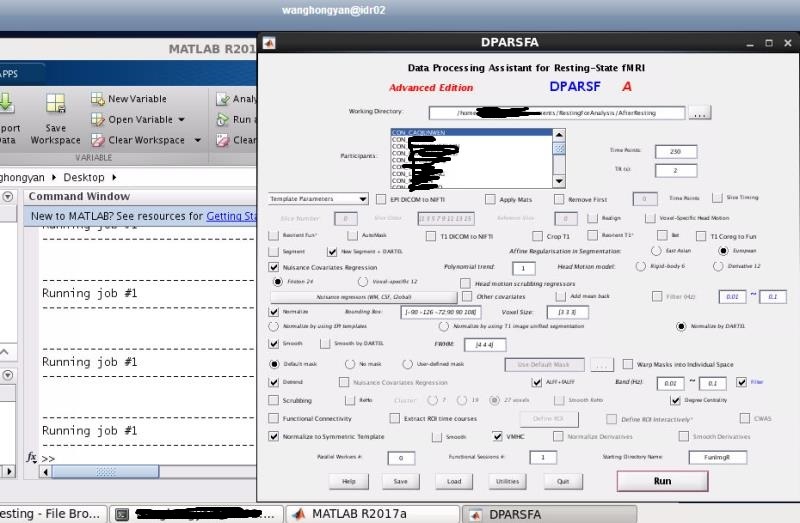Select Normalize by using EPI templates

point(273,326)
